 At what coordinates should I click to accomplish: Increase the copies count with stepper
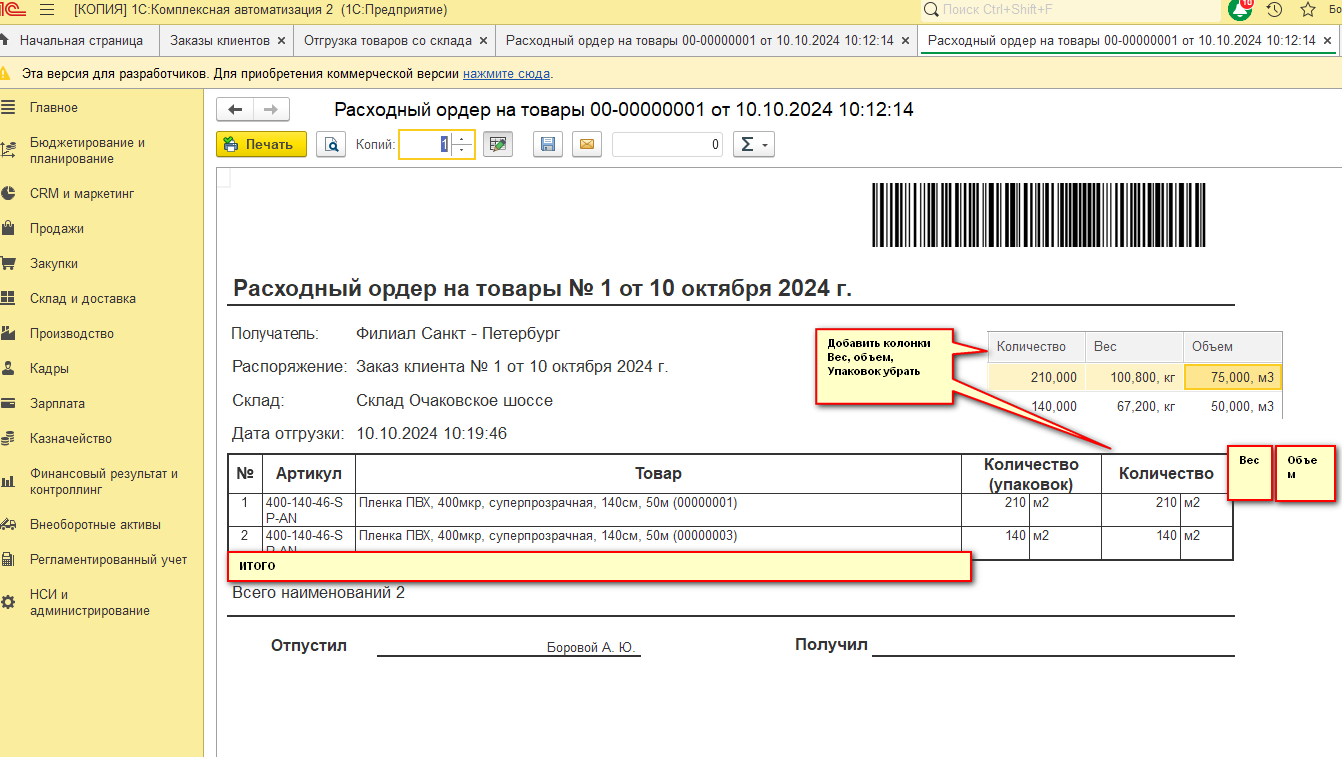pyautogui.click(x=461, y=139)
